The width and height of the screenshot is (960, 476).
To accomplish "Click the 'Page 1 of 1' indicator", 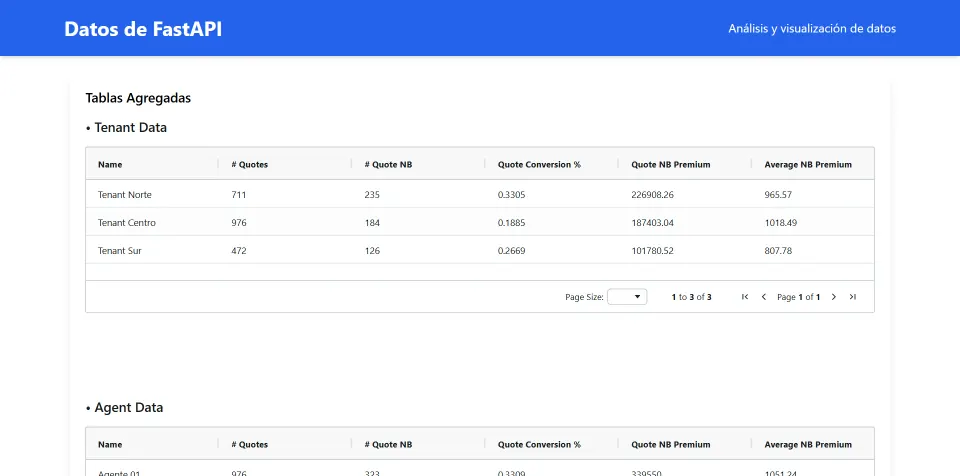I will tap(798, 297).
